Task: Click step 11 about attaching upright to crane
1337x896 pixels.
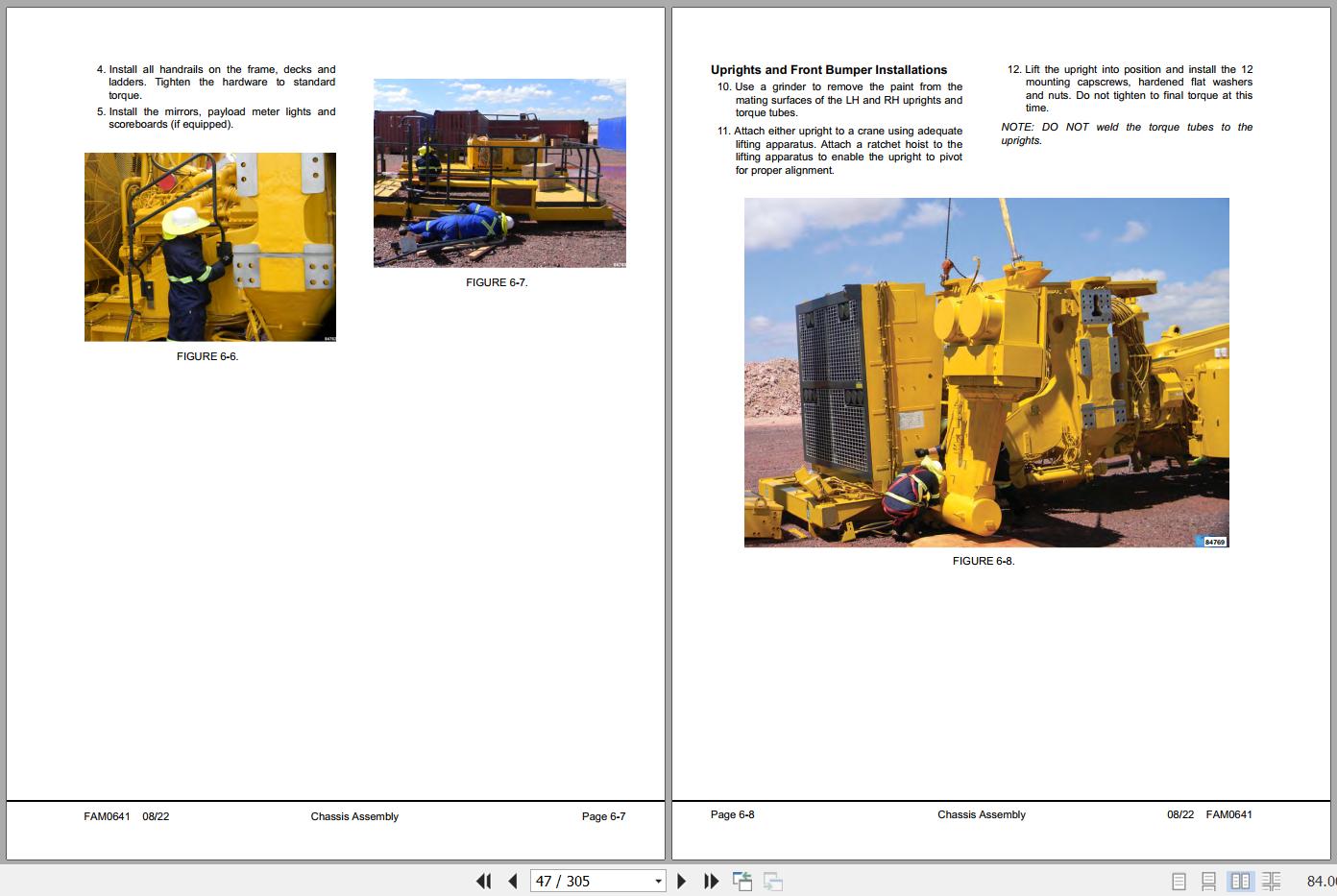Action: [839, 151]
